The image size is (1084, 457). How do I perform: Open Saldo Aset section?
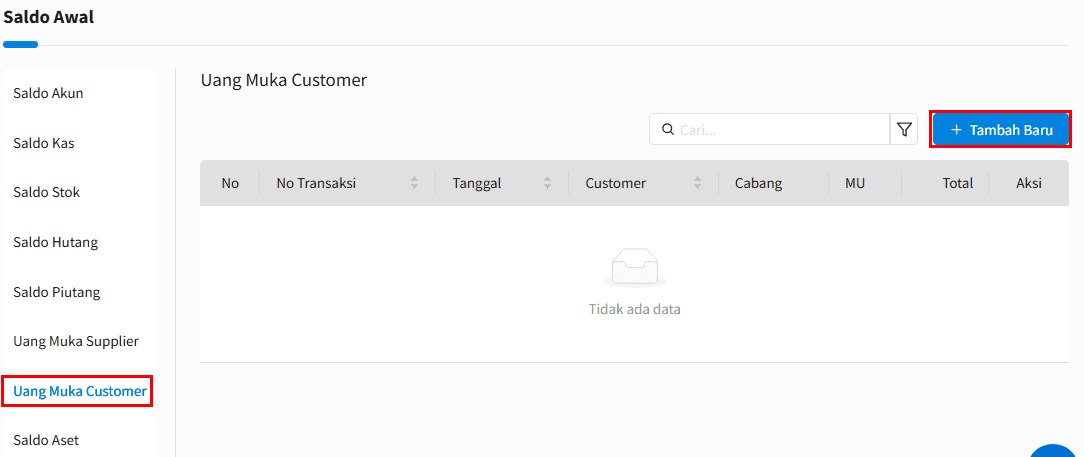tap(46, 440)
